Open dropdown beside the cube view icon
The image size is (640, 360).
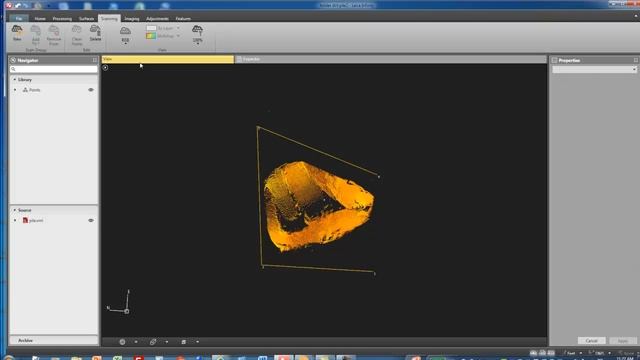coord(167,342)
